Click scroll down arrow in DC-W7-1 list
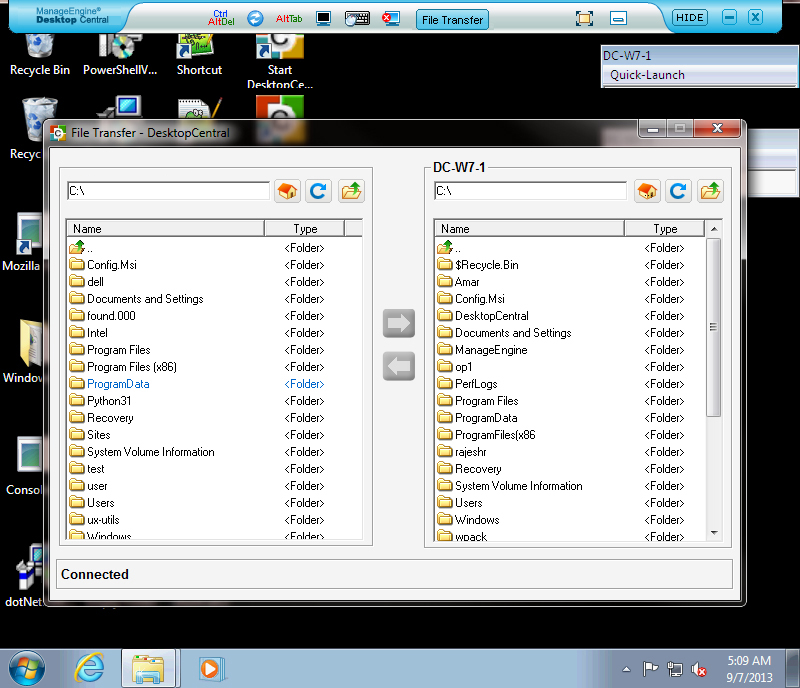Screen dimensions: 800x688 [714, 533]
